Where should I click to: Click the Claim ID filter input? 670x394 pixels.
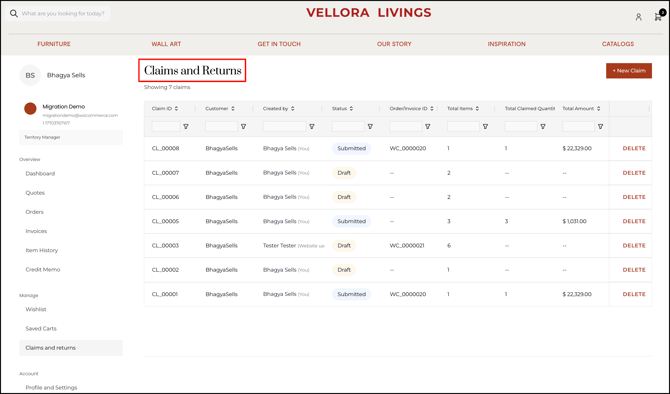[x=166, y=126]
